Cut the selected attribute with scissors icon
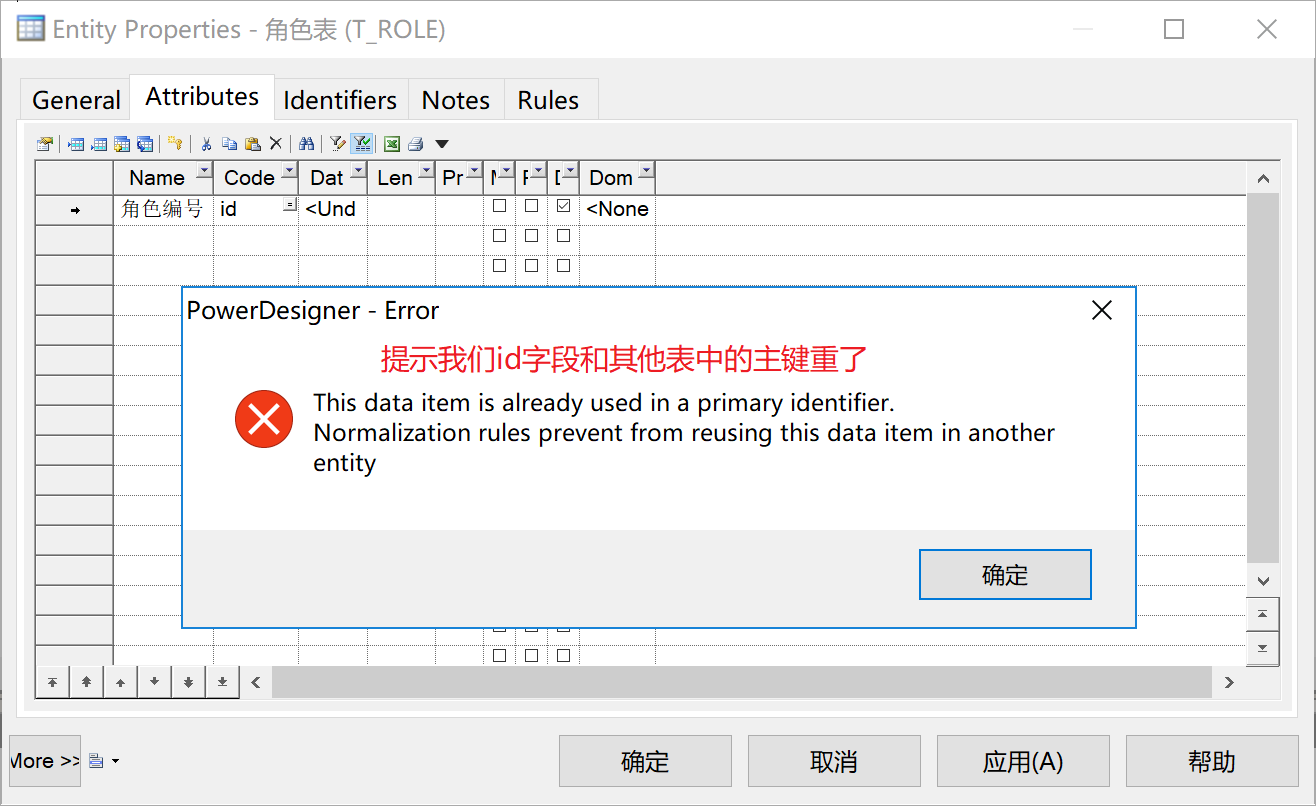 coord(206,143)
